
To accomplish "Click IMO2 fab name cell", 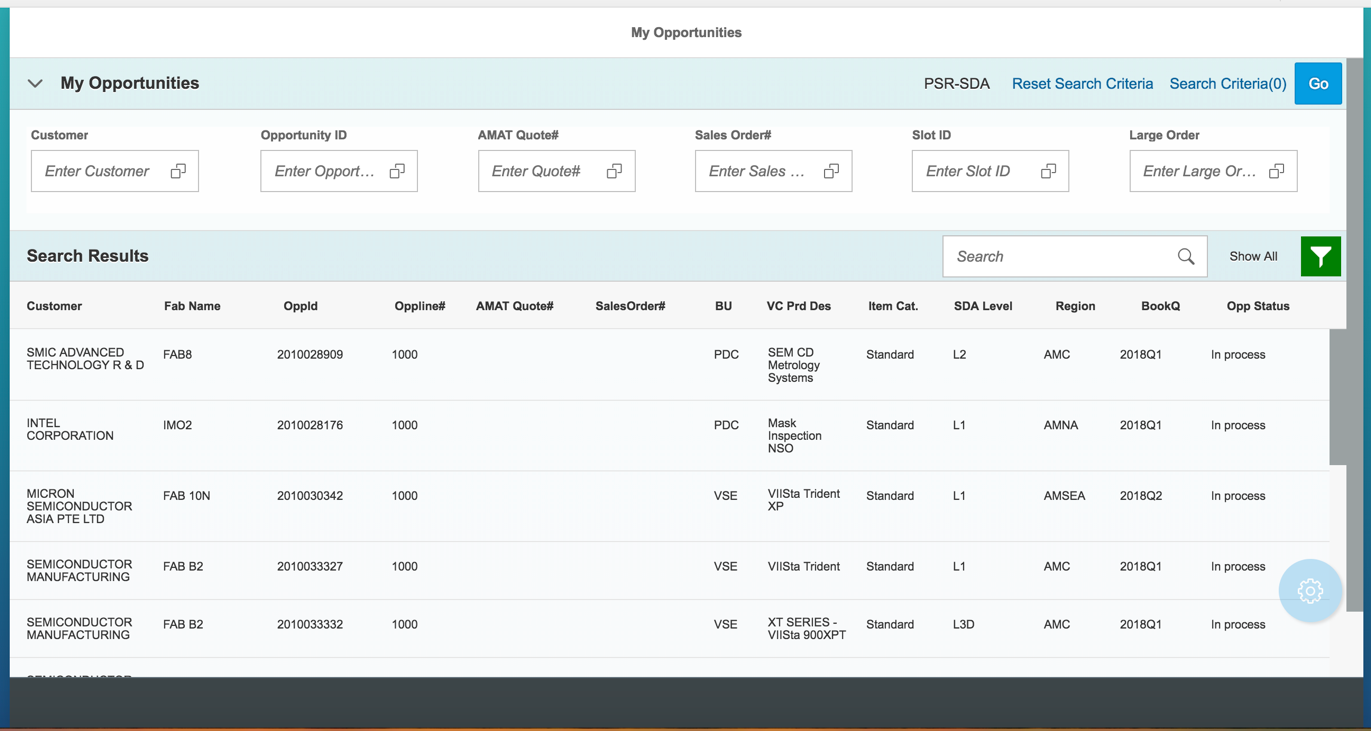I will (x=177, y=425).
